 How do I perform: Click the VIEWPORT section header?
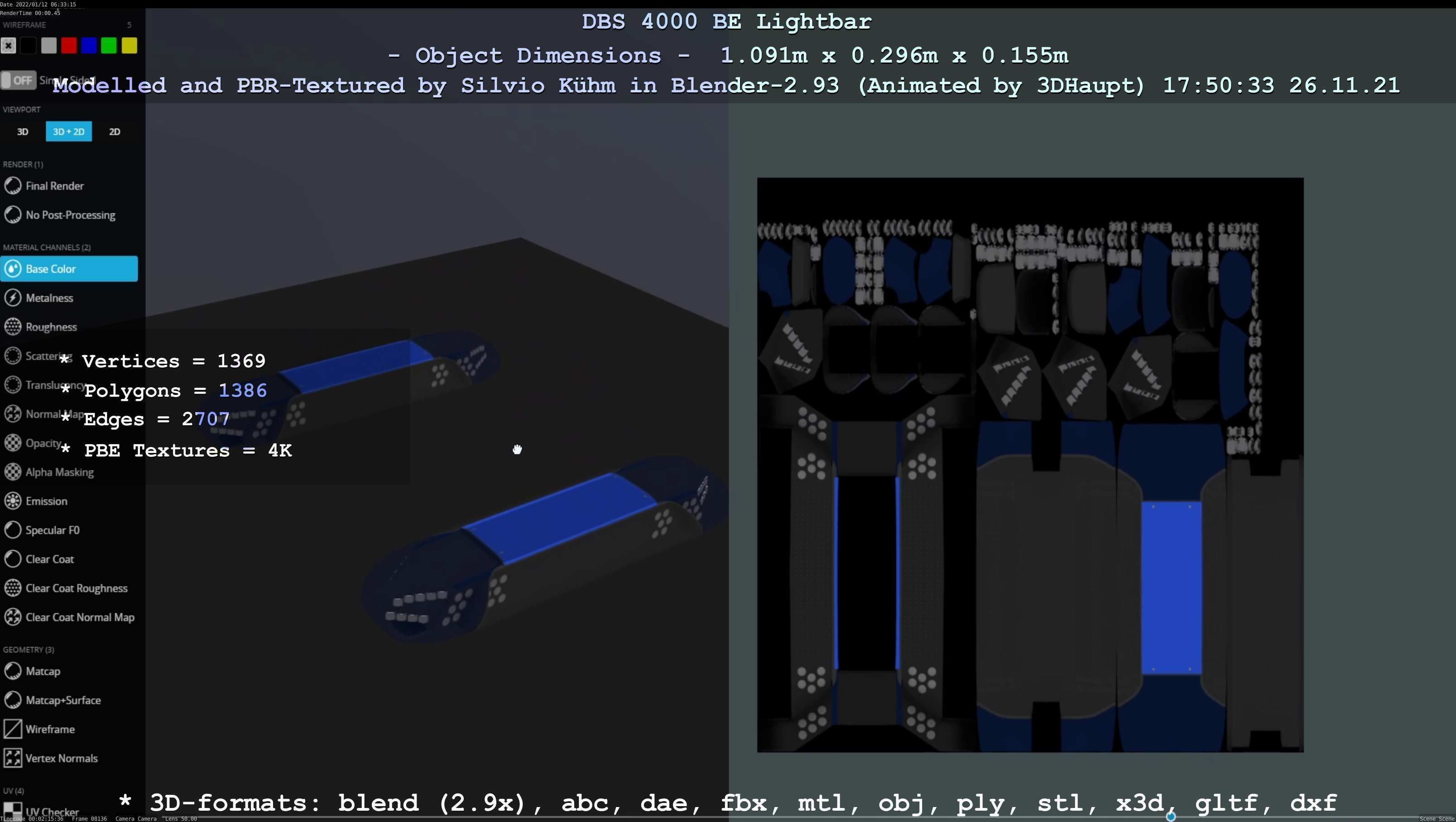coord(21,109)
